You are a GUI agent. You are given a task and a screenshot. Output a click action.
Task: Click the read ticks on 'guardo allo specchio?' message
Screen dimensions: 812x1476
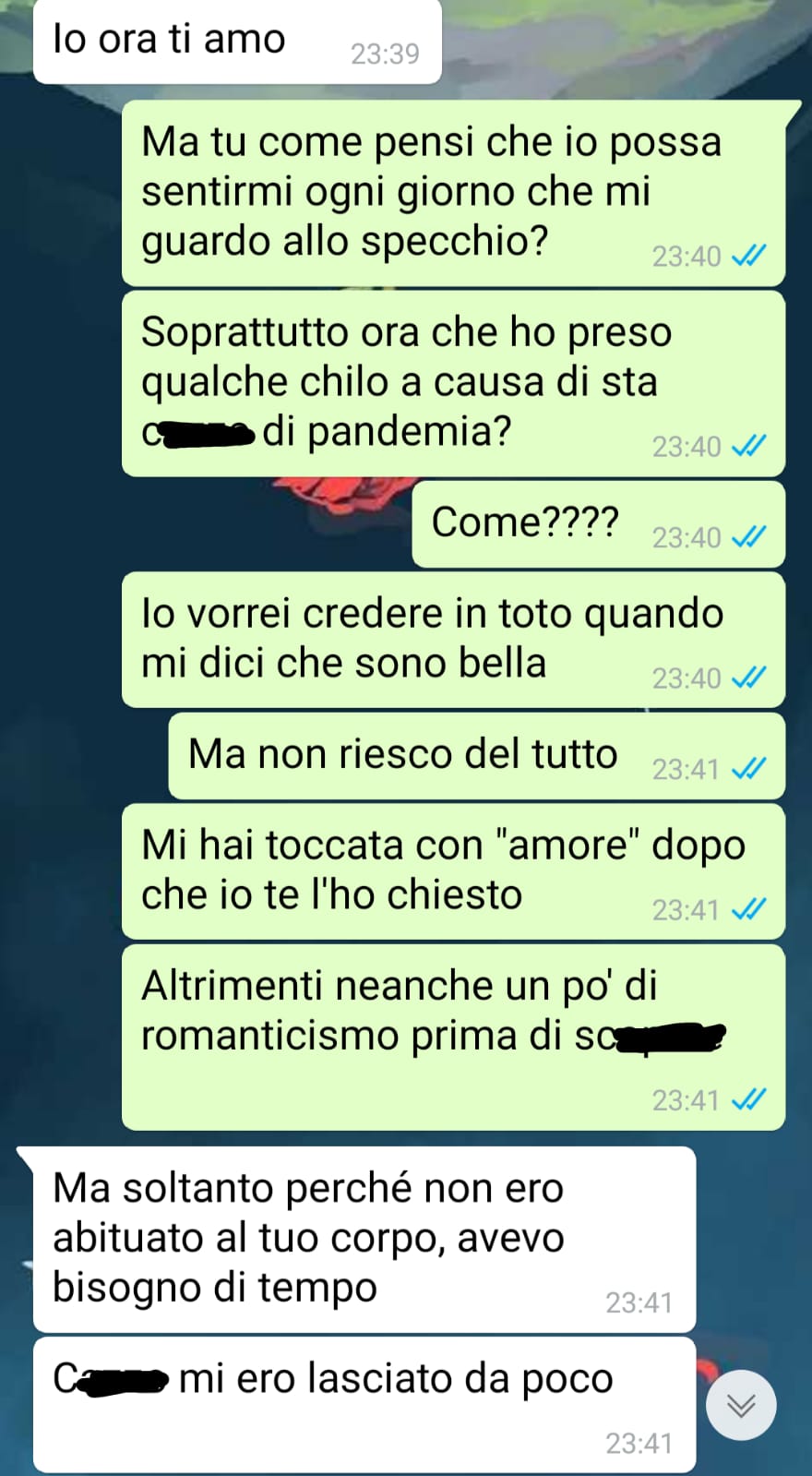(x=748, y=256)
